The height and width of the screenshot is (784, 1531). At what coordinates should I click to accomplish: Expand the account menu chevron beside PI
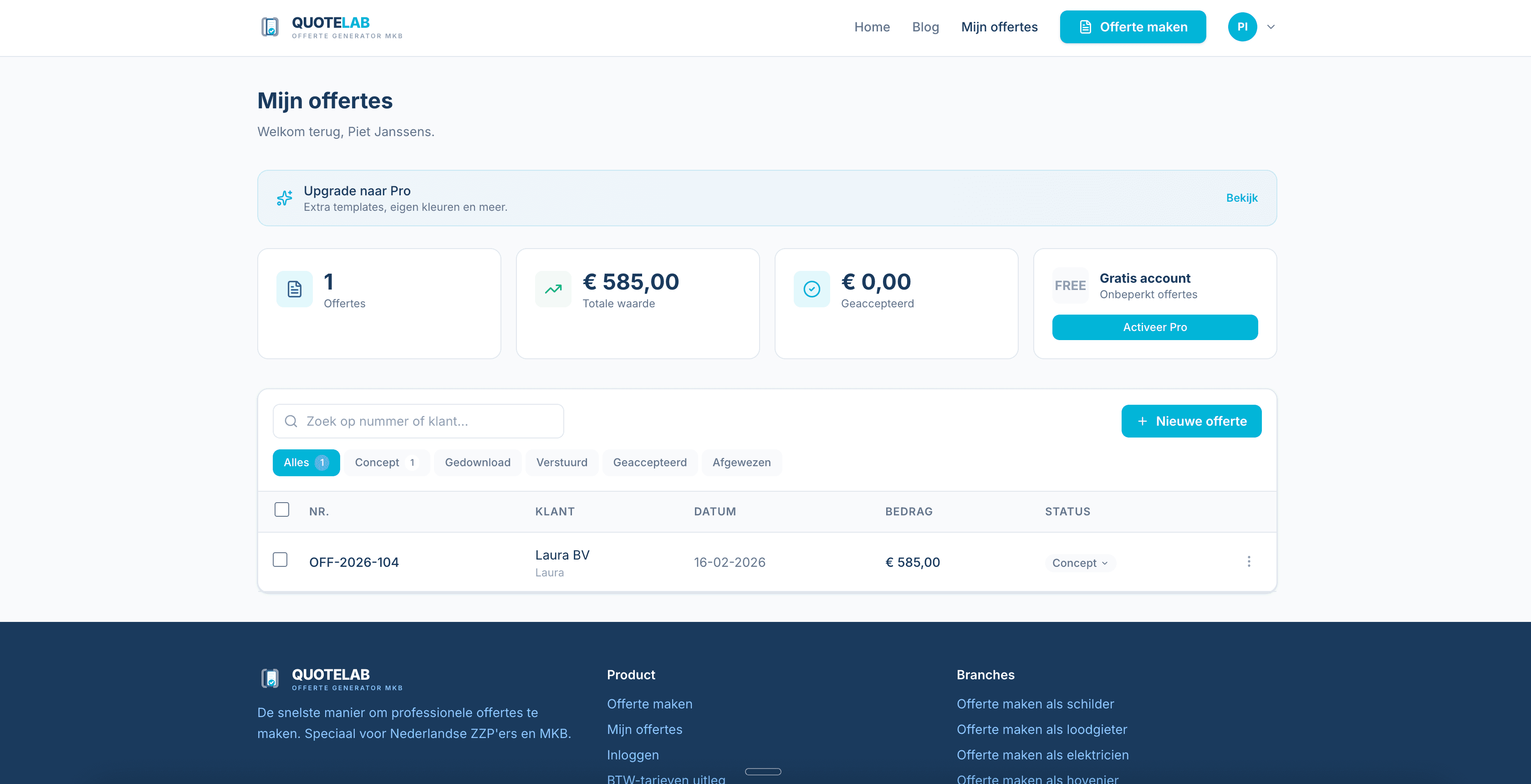(x=1271, y=27)
